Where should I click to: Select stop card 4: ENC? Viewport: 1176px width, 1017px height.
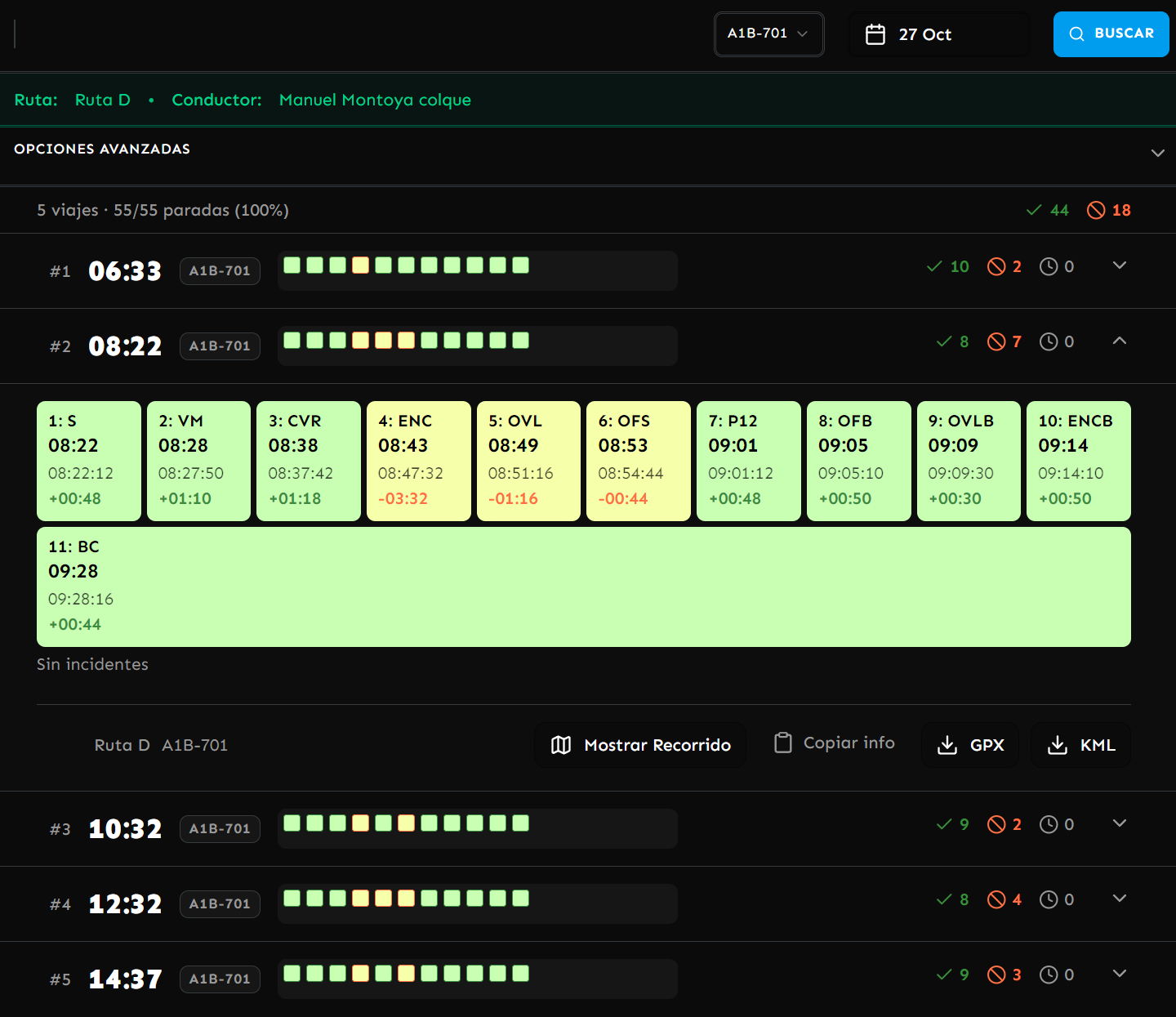click(x=419, y=461)
